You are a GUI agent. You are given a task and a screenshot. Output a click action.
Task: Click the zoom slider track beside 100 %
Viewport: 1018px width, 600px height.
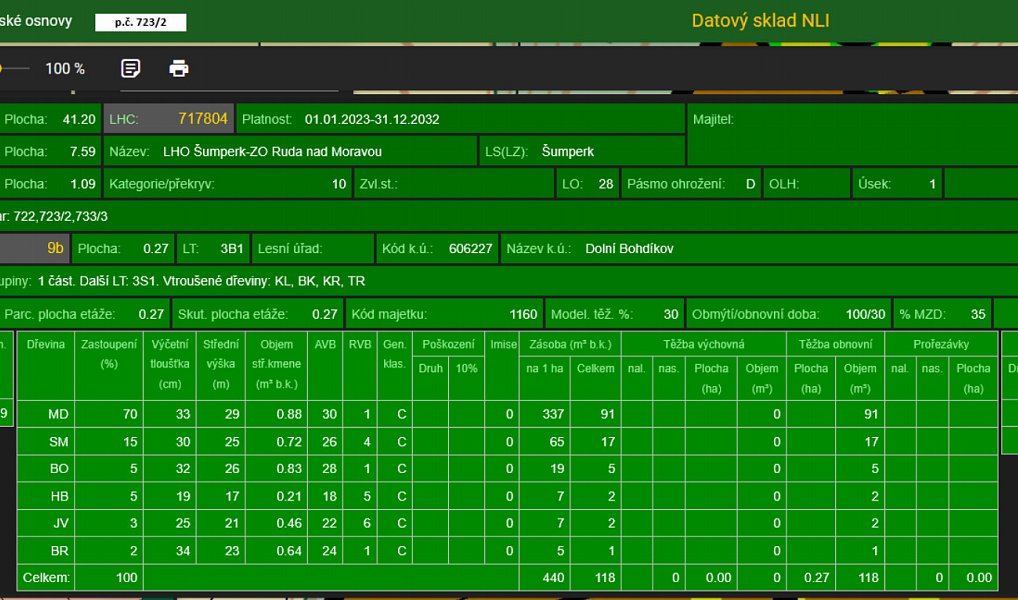tap(14, 68)
